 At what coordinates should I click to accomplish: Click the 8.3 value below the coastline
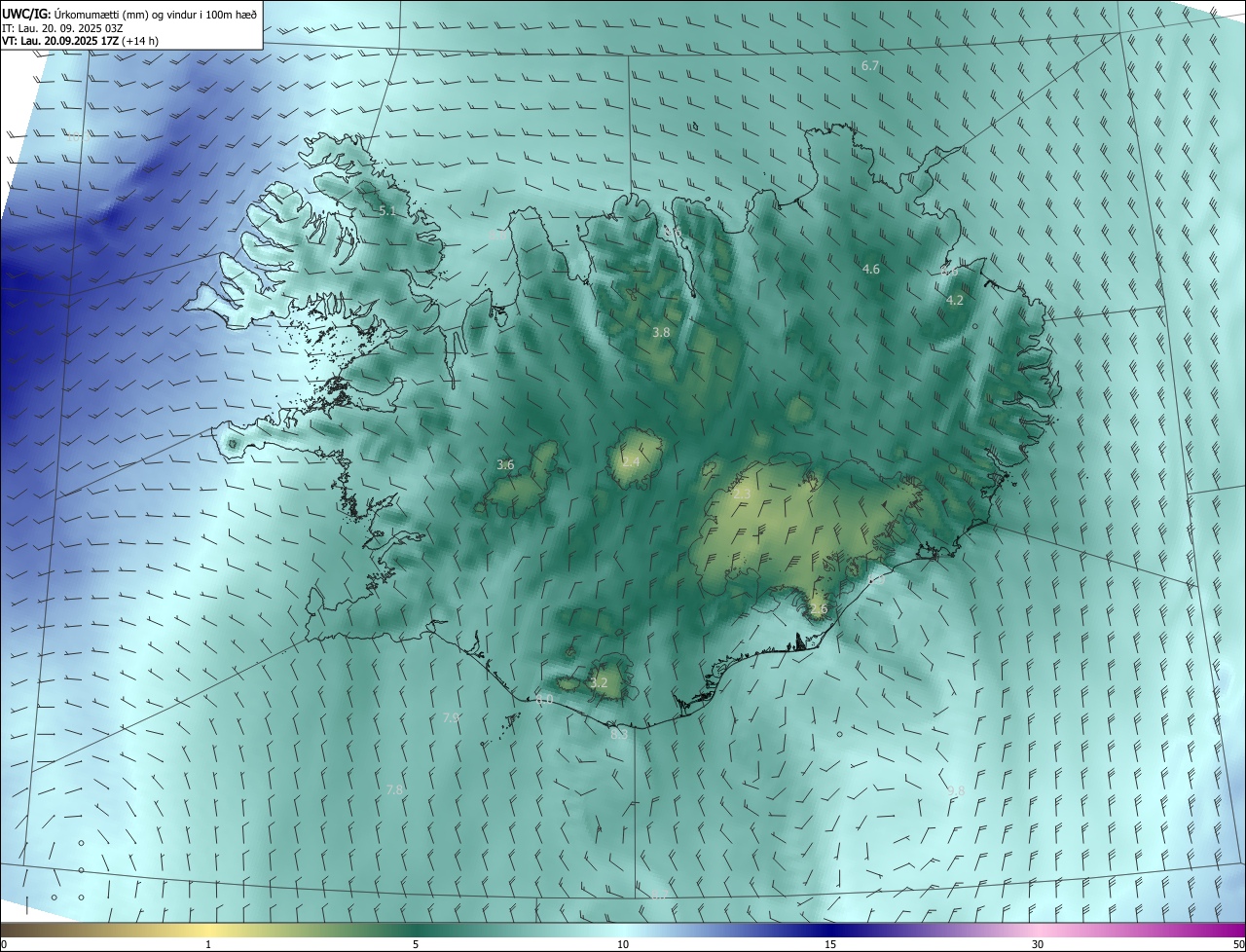pos(619,734)
